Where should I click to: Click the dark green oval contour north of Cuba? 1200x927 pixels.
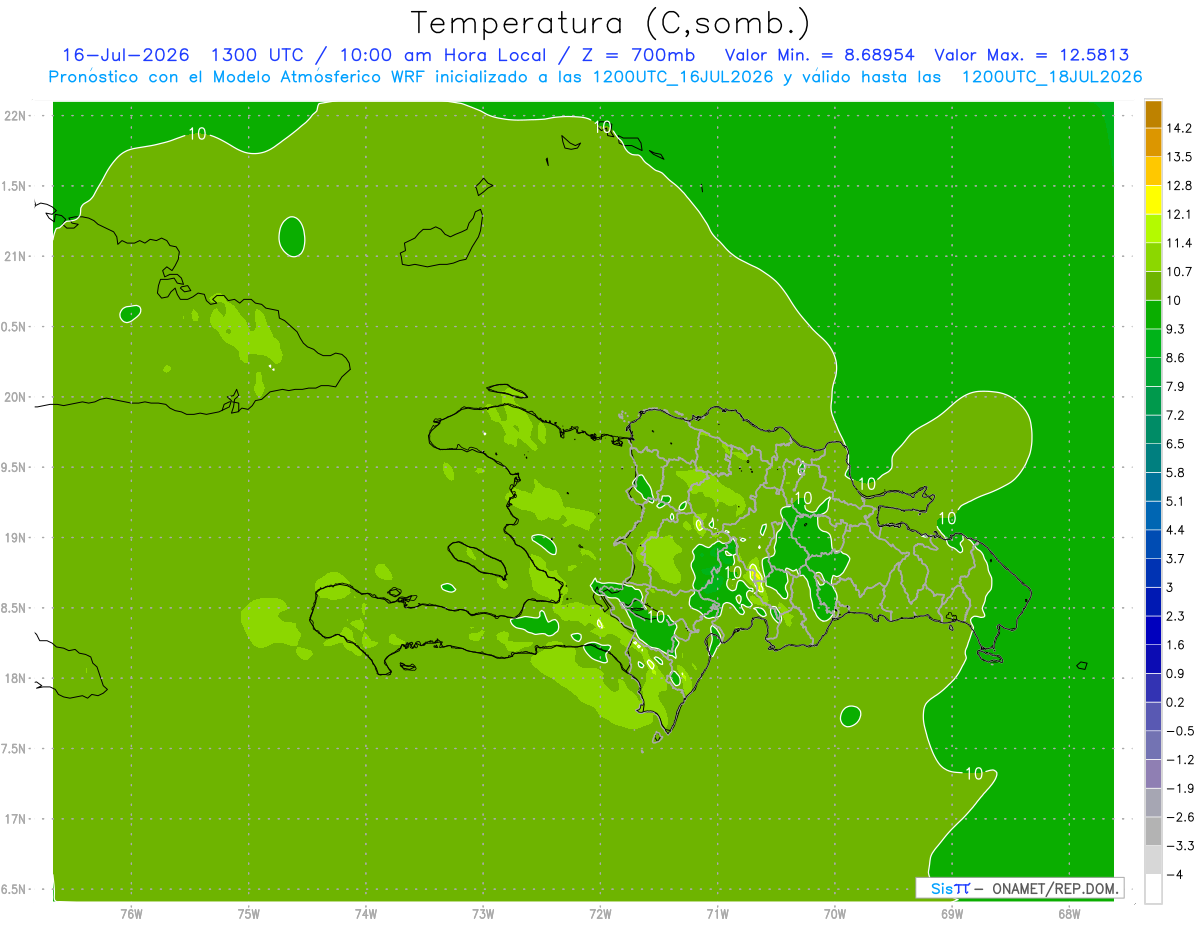click(x=292, y=236)
